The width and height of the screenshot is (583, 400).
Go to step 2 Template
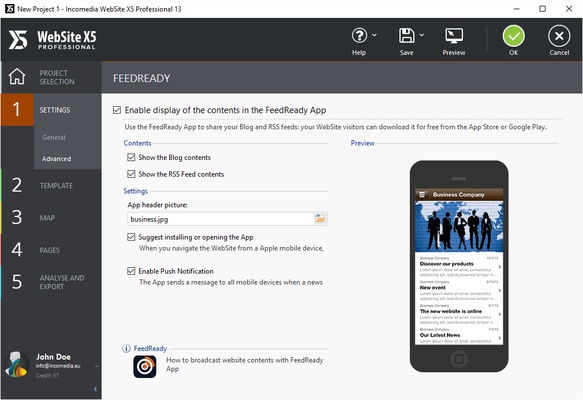pyautogui.click(x=51, y=186)
